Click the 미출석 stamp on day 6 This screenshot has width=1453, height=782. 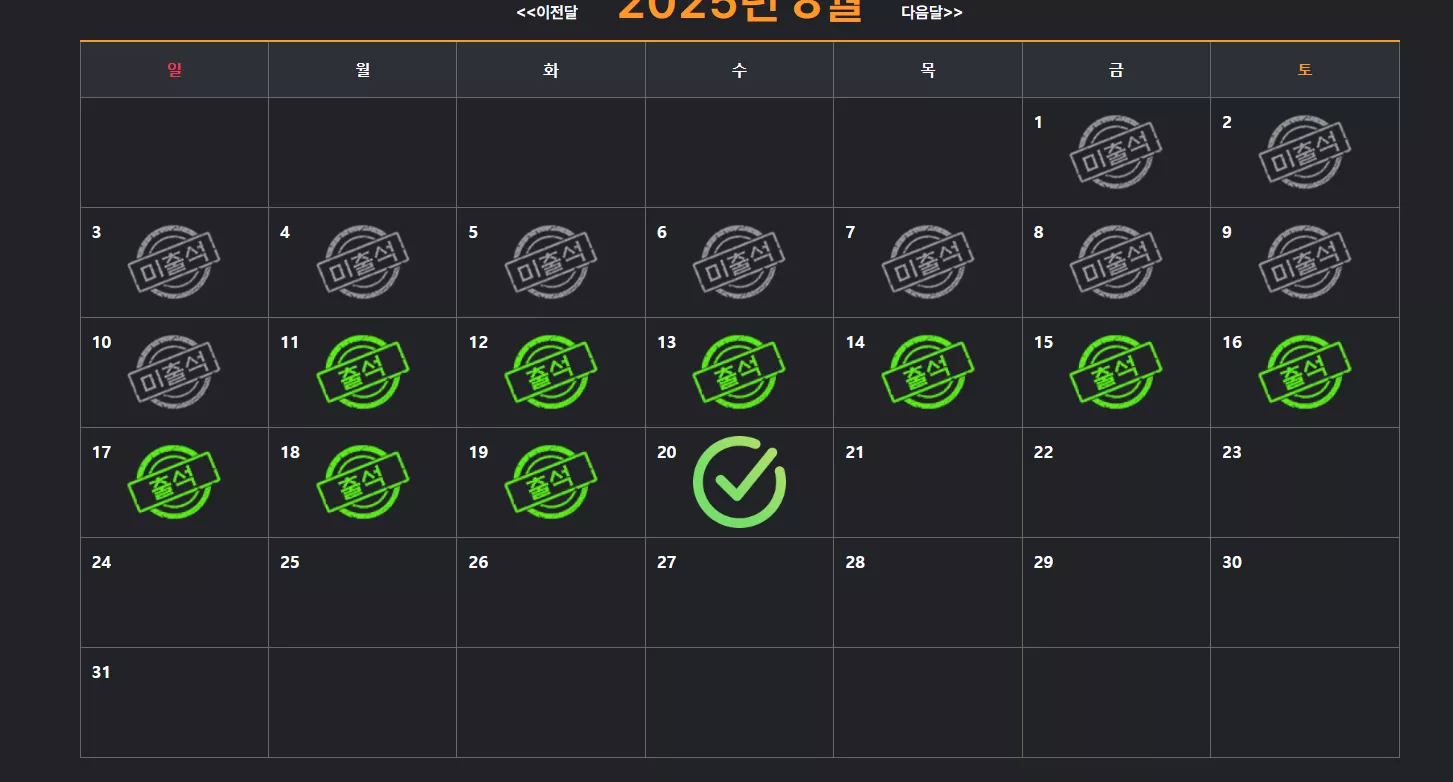pyautogui.click(x=739, y=262)
